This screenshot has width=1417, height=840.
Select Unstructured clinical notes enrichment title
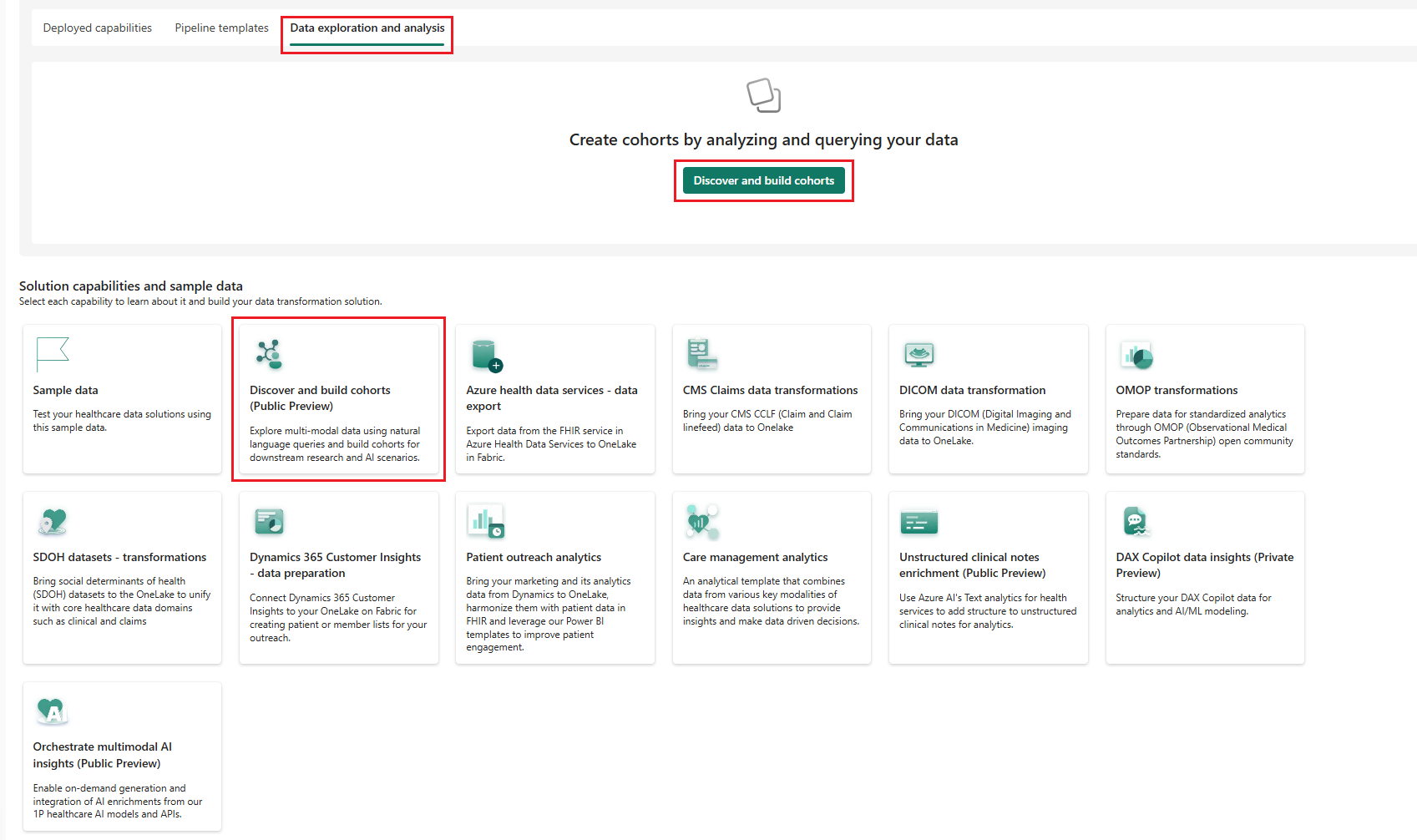coord(972,565)
